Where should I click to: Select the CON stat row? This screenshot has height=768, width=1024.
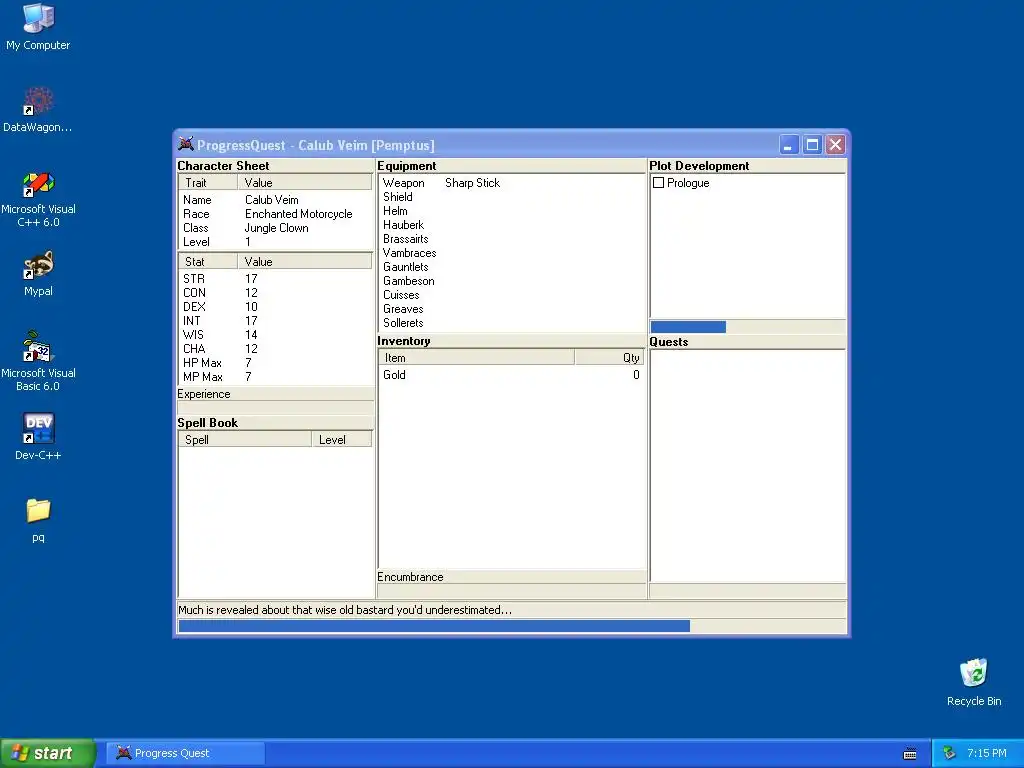tap(275, 293)
